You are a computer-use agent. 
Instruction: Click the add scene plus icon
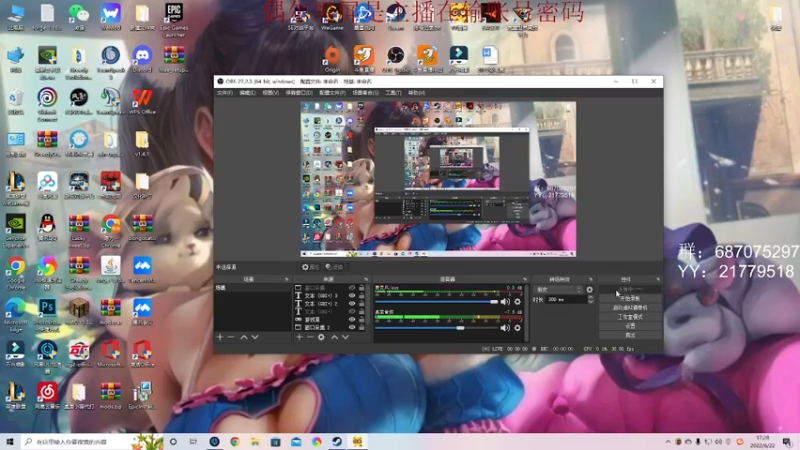220,337
